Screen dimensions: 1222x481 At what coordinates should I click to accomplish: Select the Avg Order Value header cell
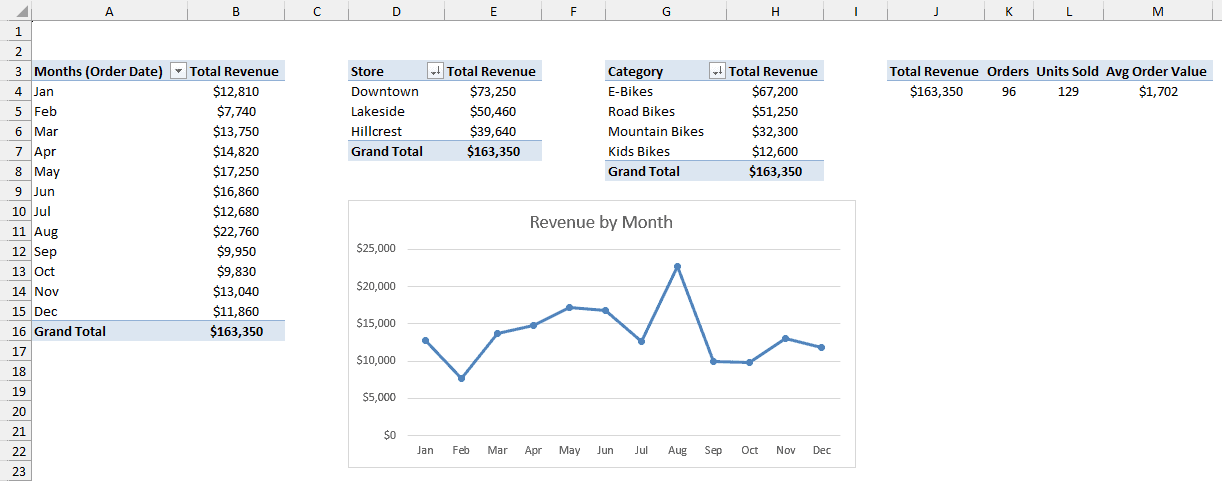1157,71
